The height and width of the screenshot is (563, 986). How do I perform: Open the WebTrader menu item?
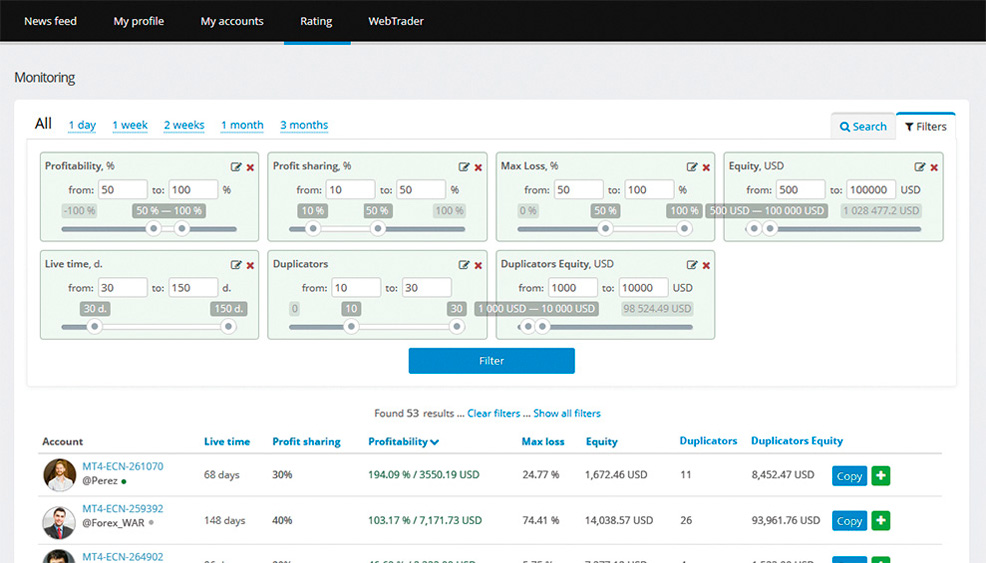point(396,21)
